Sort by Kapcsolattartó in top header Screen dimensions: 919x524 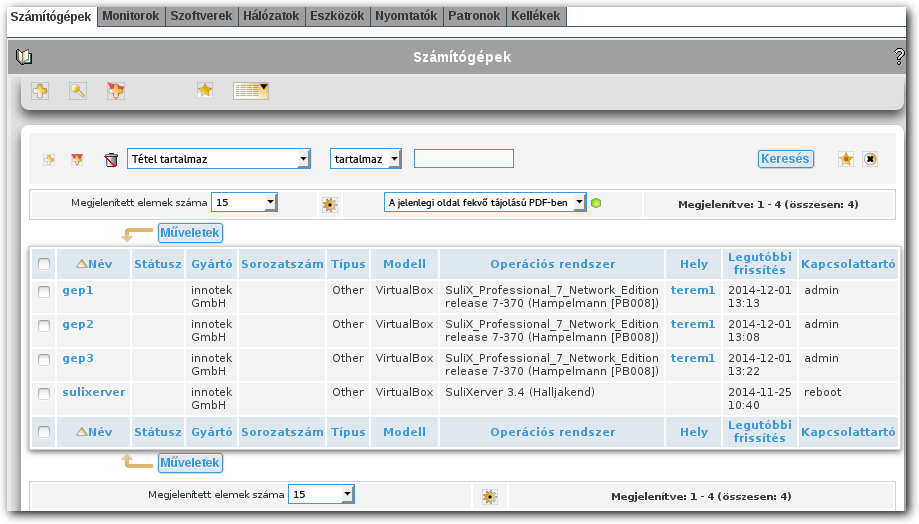click(x=848, y=264)
